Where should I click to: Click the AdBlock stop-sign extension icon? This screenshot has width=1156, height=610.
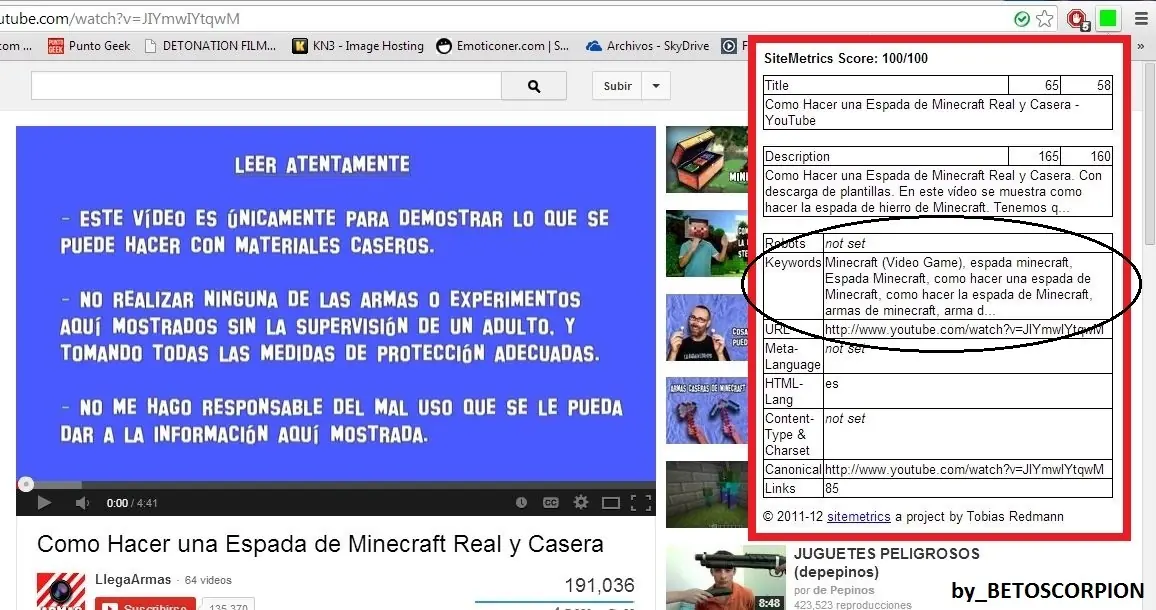click(1077, 18)
